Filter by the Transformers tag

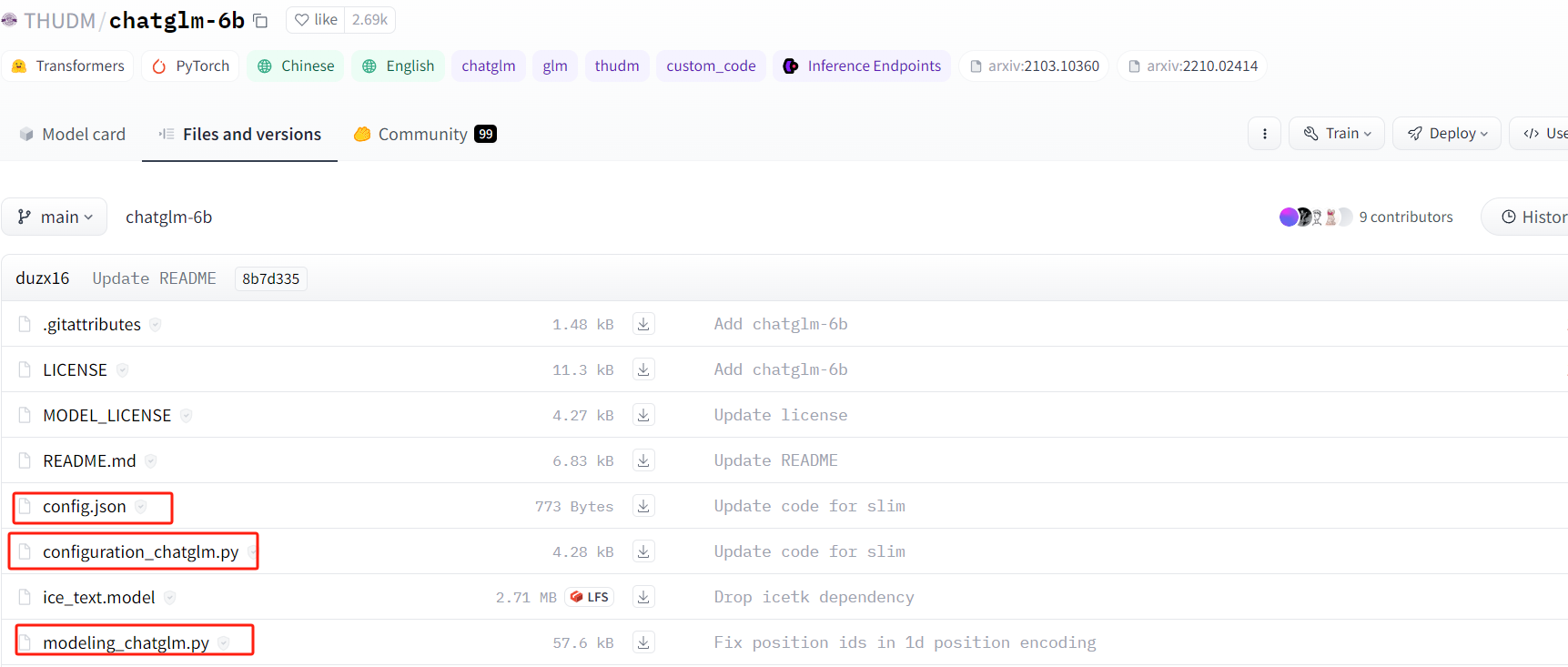(68, 66)
